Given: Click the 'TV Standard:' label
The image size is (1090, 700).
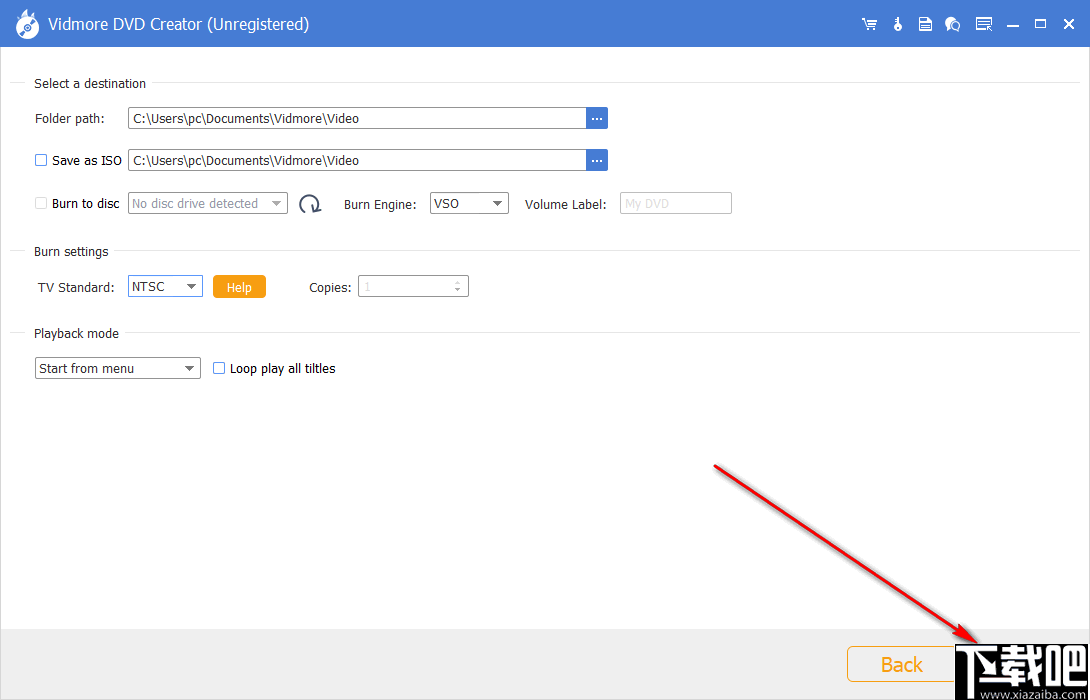Looking at the screenshot, I should pyautogui.click(x=76, y=287).
